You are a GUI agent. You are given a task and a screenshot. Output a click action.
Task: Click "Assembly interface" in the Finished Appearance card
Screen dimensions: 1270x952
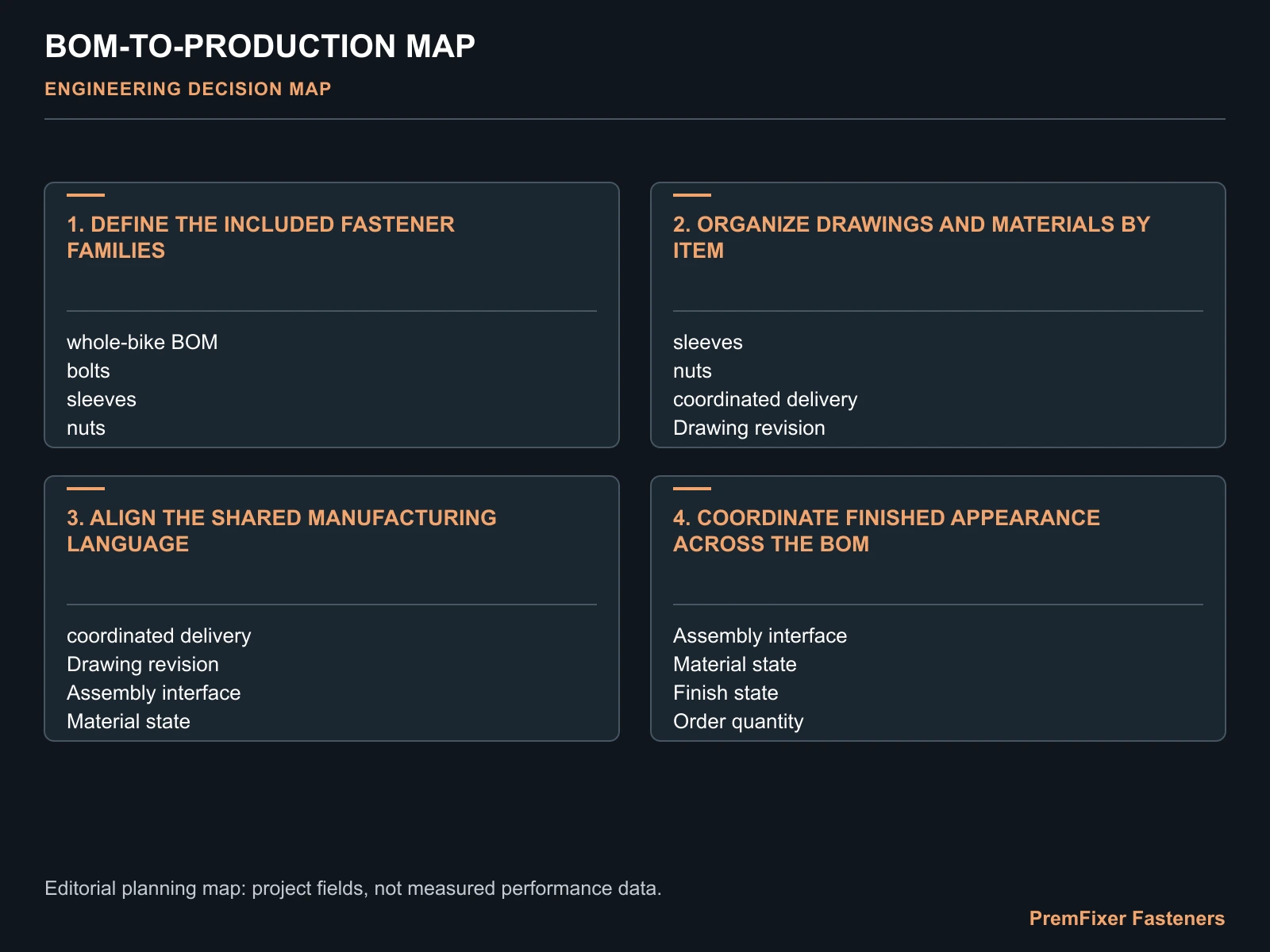(760, 635)
